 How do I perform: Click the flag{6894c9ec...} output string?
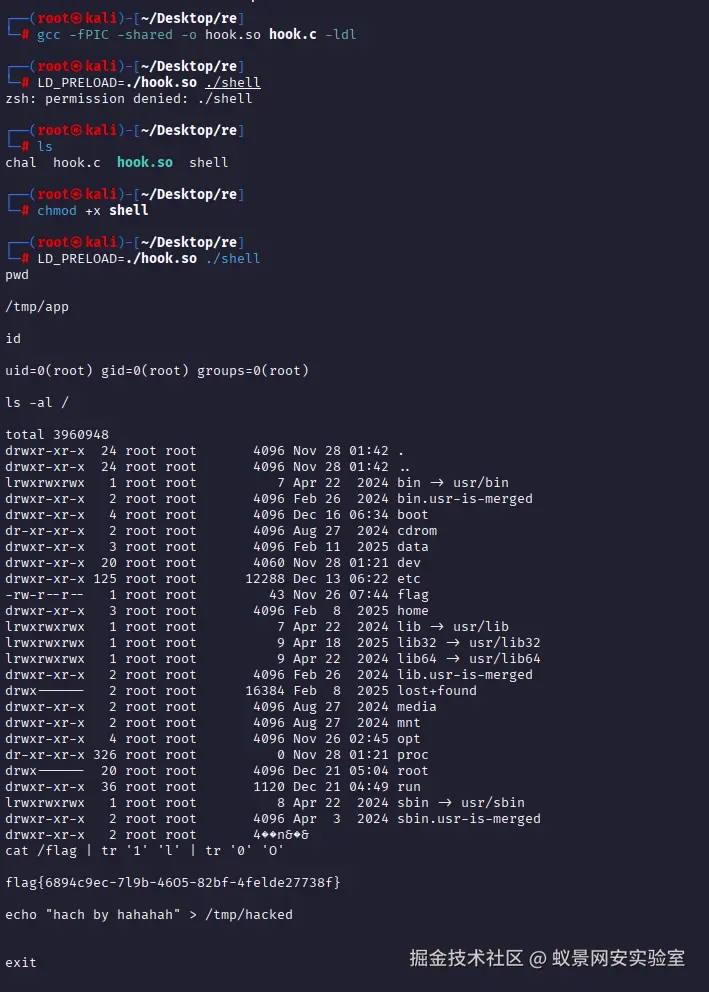(x=173, y=882)
